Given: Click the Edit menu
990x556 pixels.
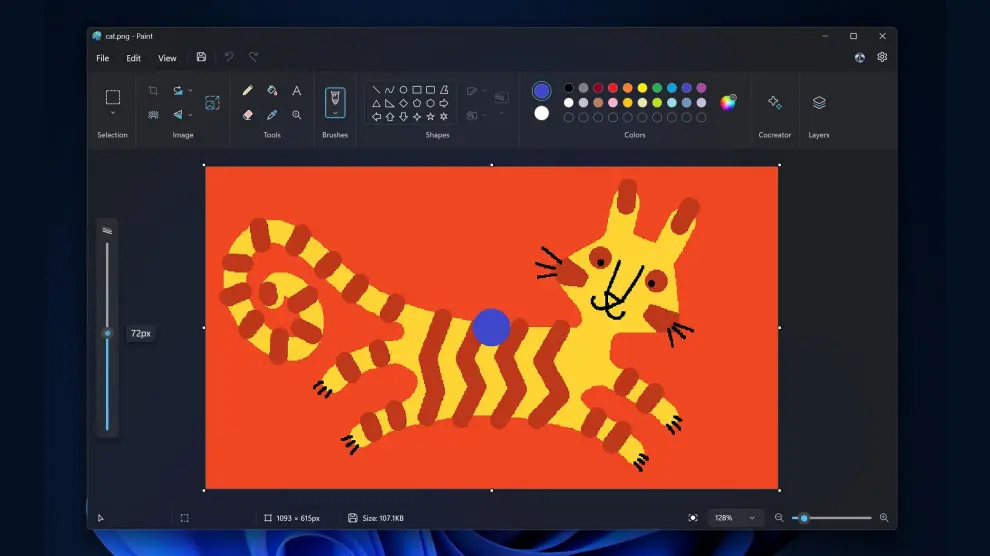Looking at the screenshot, I should (x=134, y=58).
